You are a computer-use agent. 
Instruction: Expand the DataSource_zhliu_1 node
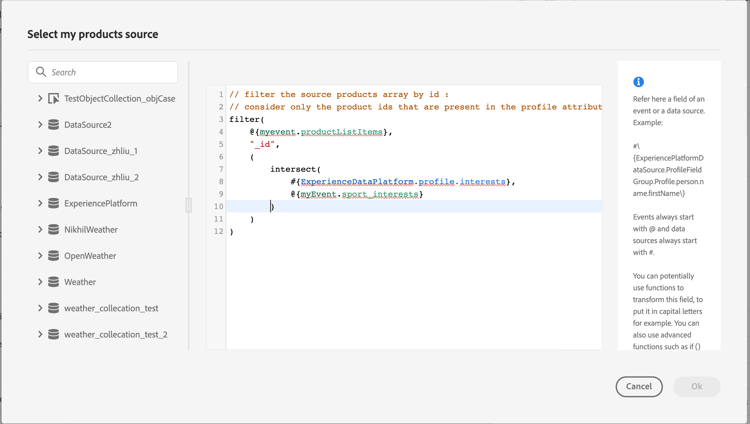(x=40, y=151)
